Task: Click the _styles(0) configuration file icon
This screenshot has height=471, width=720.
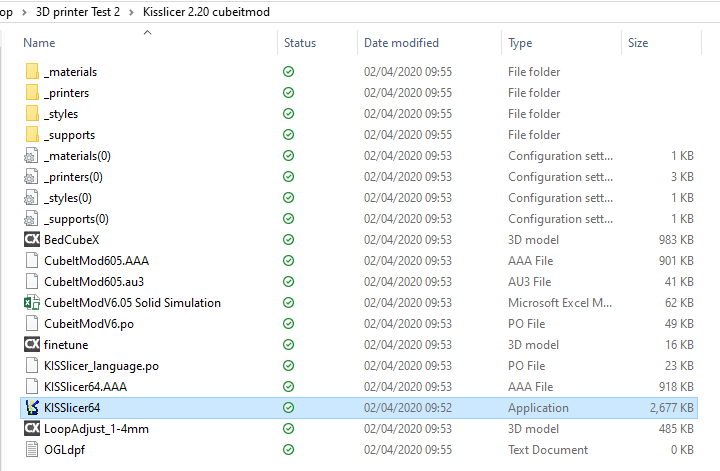Action: 31,198
